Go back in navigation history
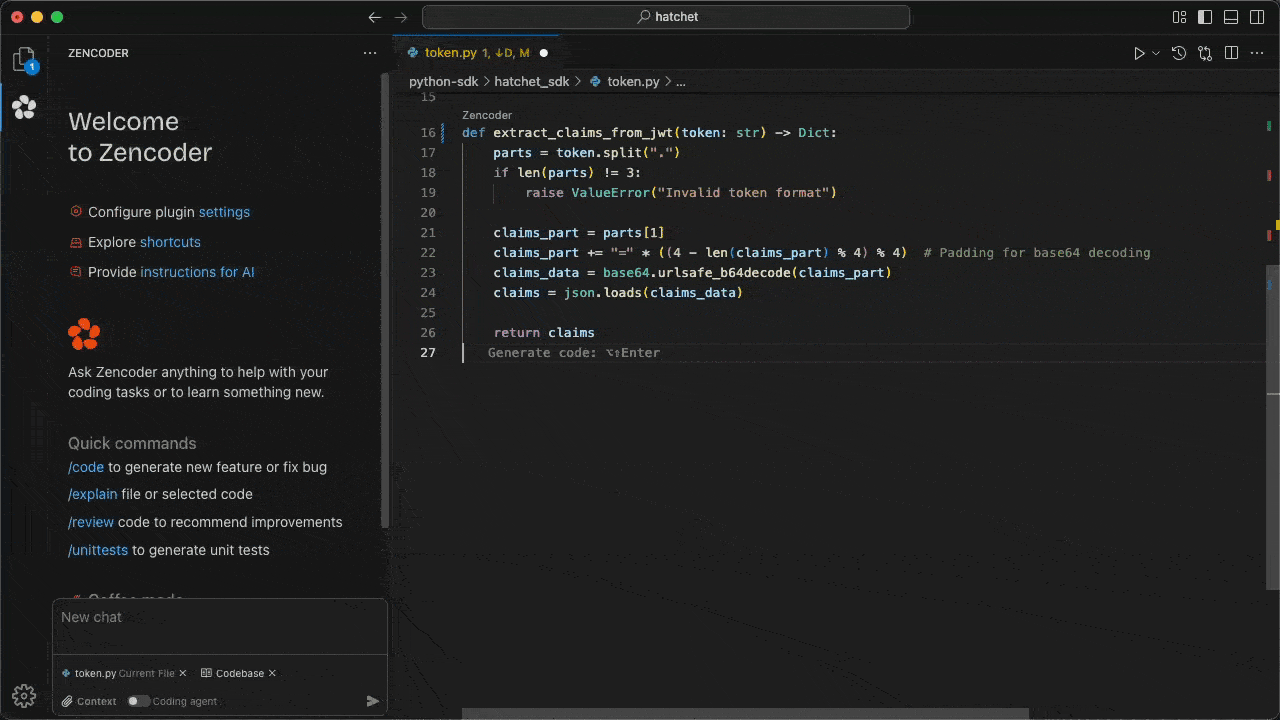This screenshot has width=1280, height=720. (375, 17)
